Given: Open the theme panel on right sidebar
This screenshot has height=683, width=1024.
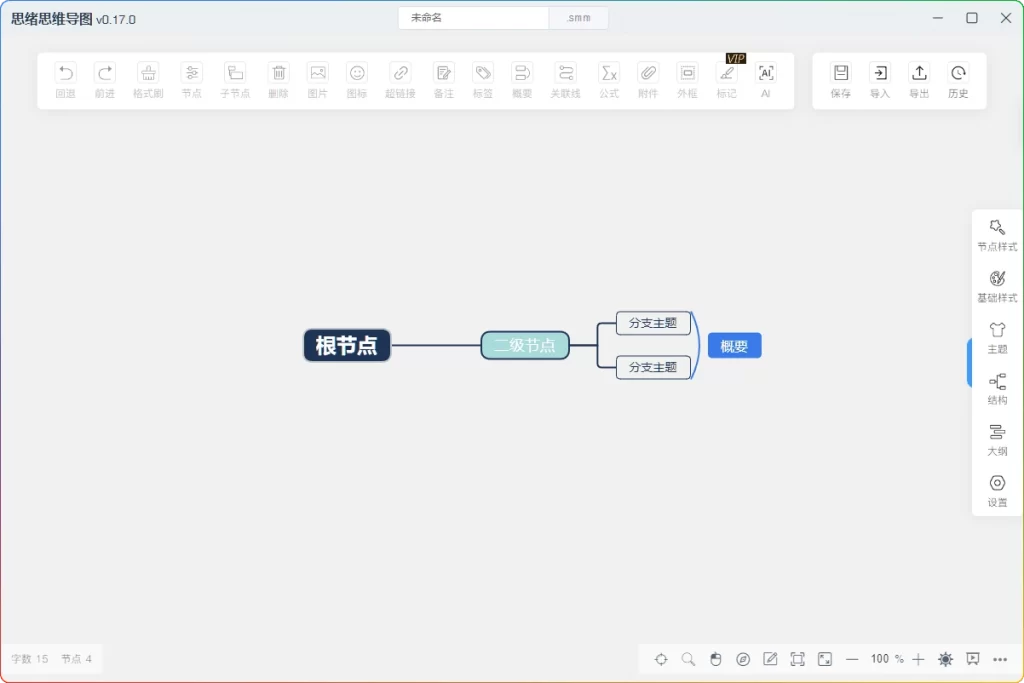Looking at the screenshot, I should [x=996, y=338].
